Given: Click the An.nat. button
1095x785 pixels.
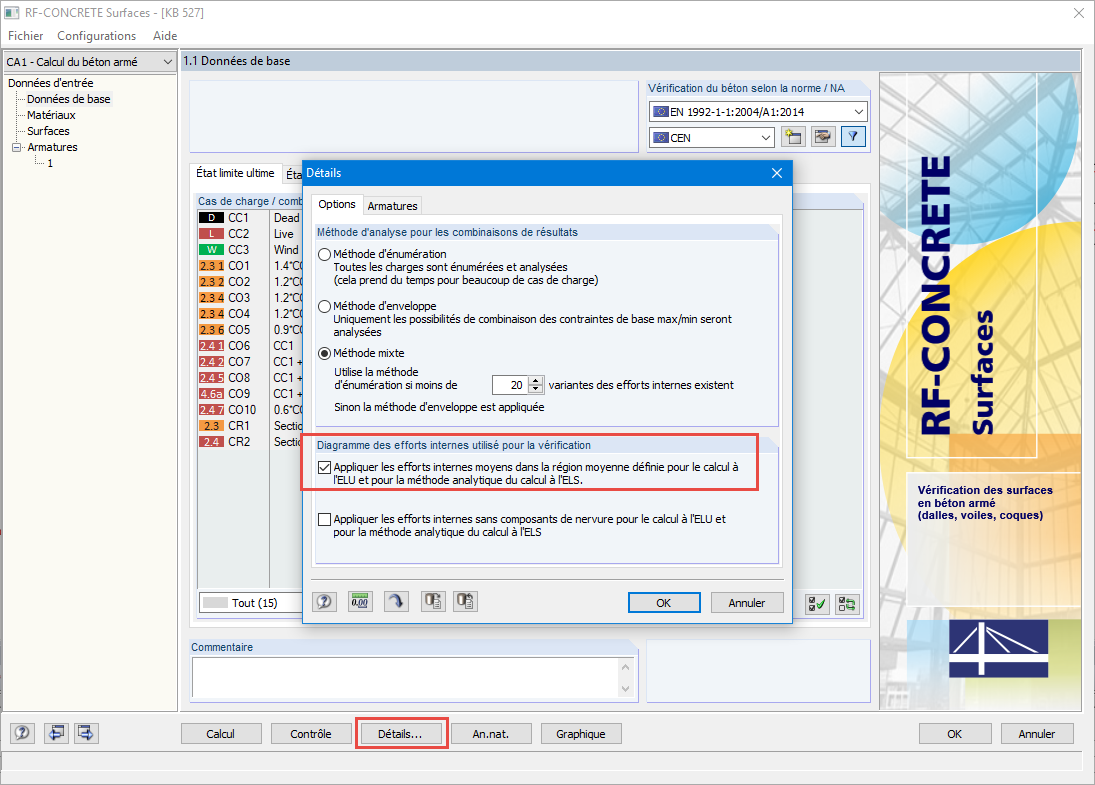Looking at the screenshot, I should coord(491,733).
